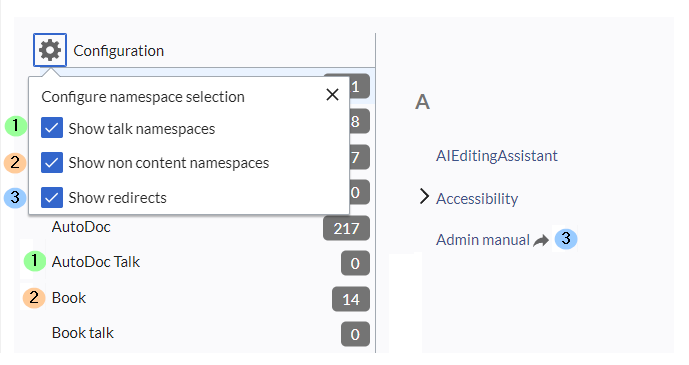Close the namespace selection popup
The image size is (689, 365).
[x=332, y=94]
